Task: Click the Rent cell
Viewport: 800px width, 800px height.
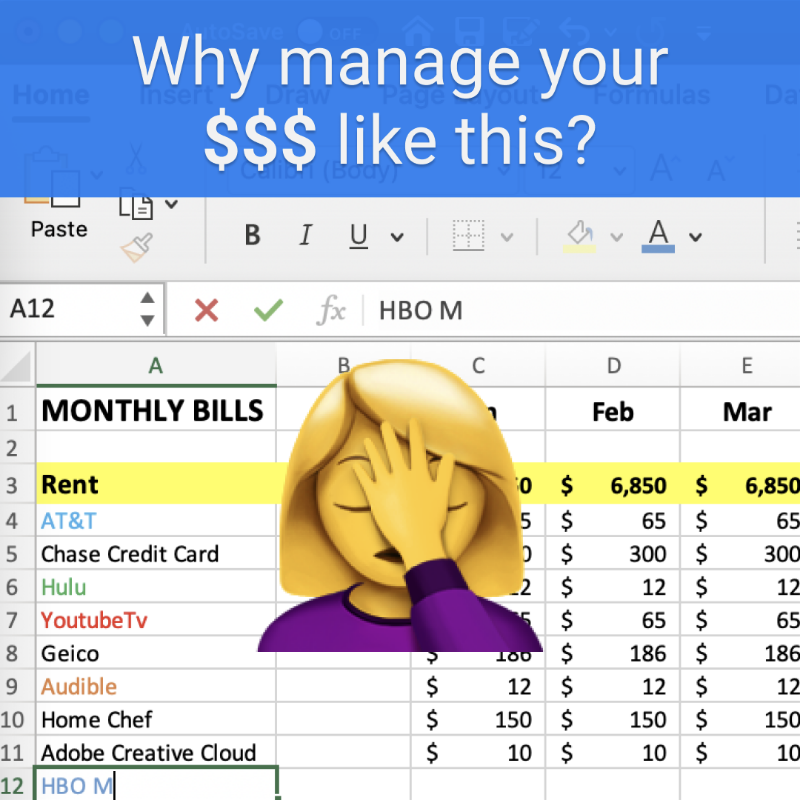Action: [x=156, y=484]
